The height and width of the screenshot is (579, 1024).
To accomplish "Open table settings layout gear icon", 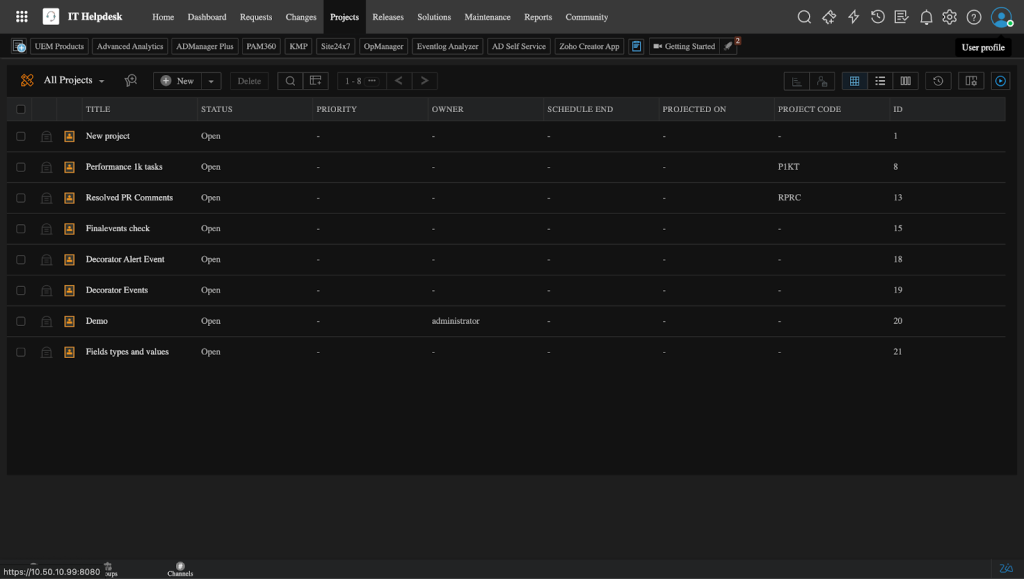I will (x=971, y=81).
